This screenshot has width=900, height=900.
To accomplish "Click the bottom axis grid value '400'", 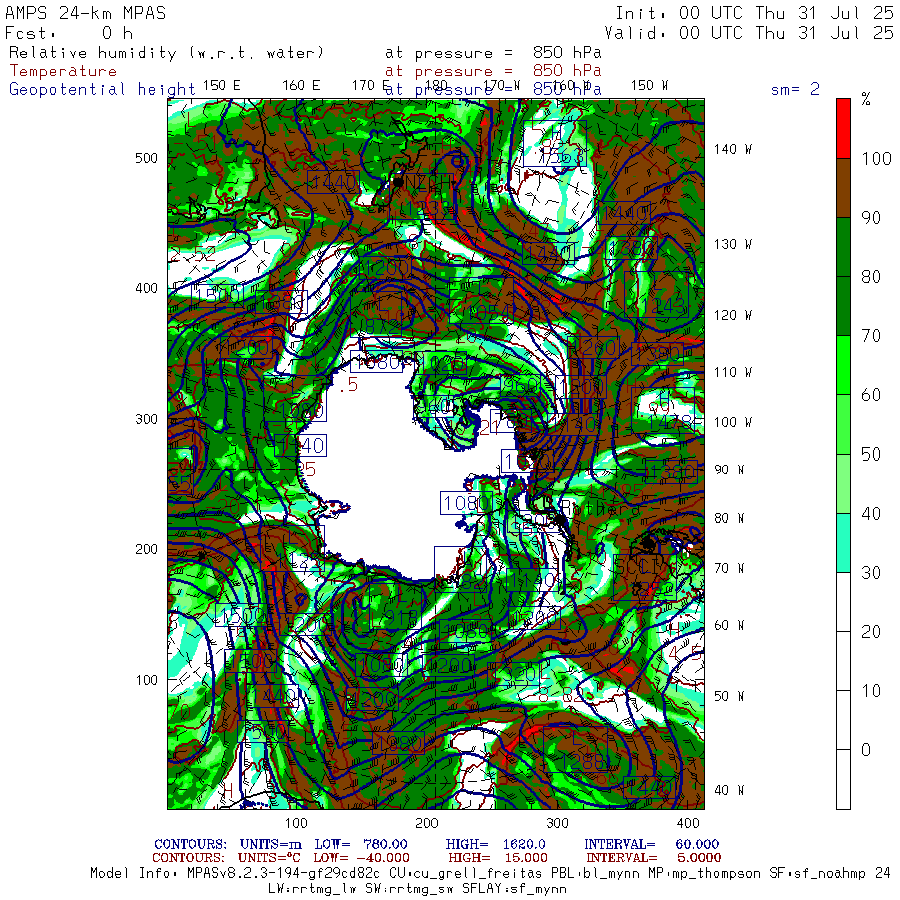I will 688,823.
